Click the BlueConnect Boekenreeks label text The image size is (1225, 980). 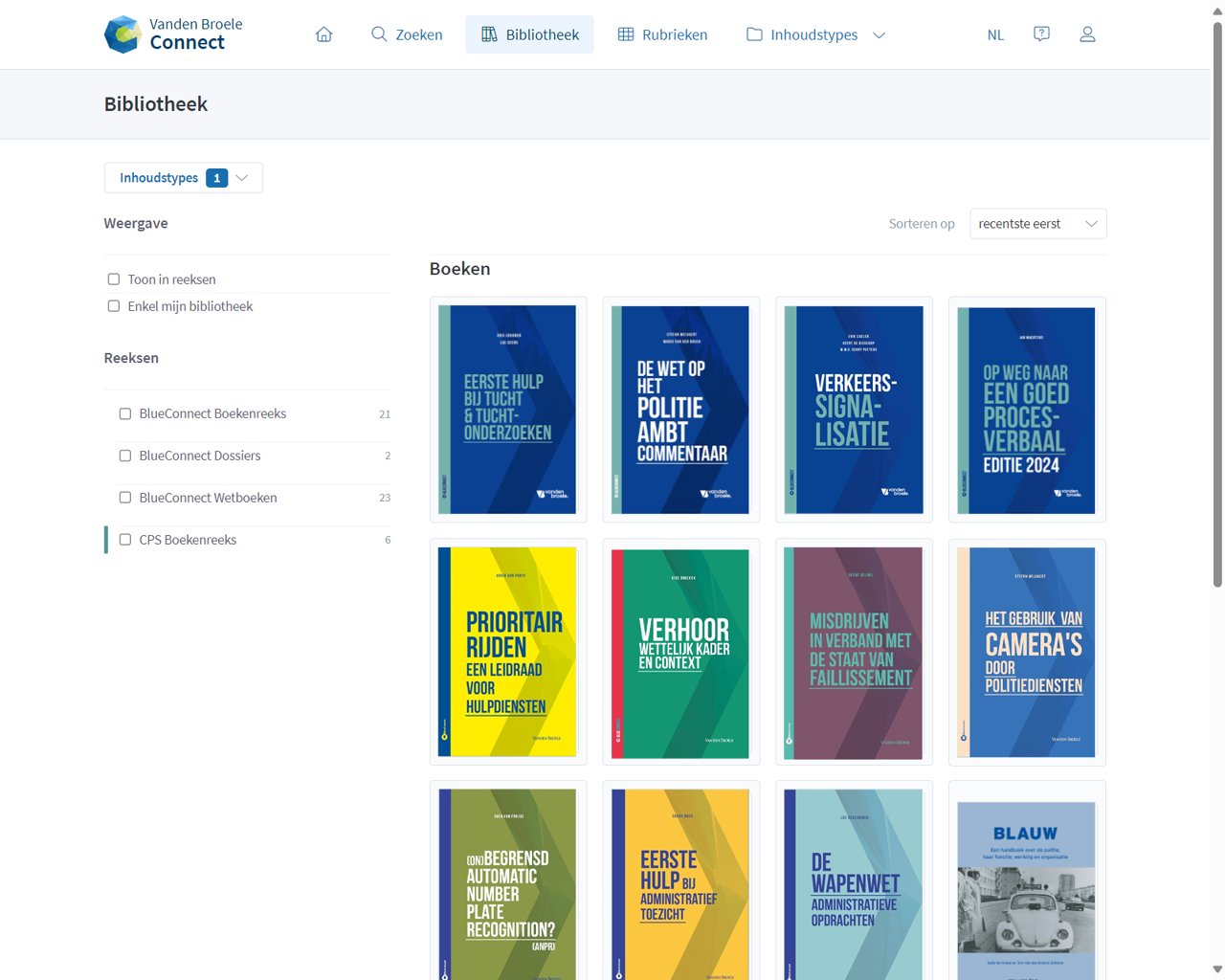pyautogui.click(x=212, y=414)
